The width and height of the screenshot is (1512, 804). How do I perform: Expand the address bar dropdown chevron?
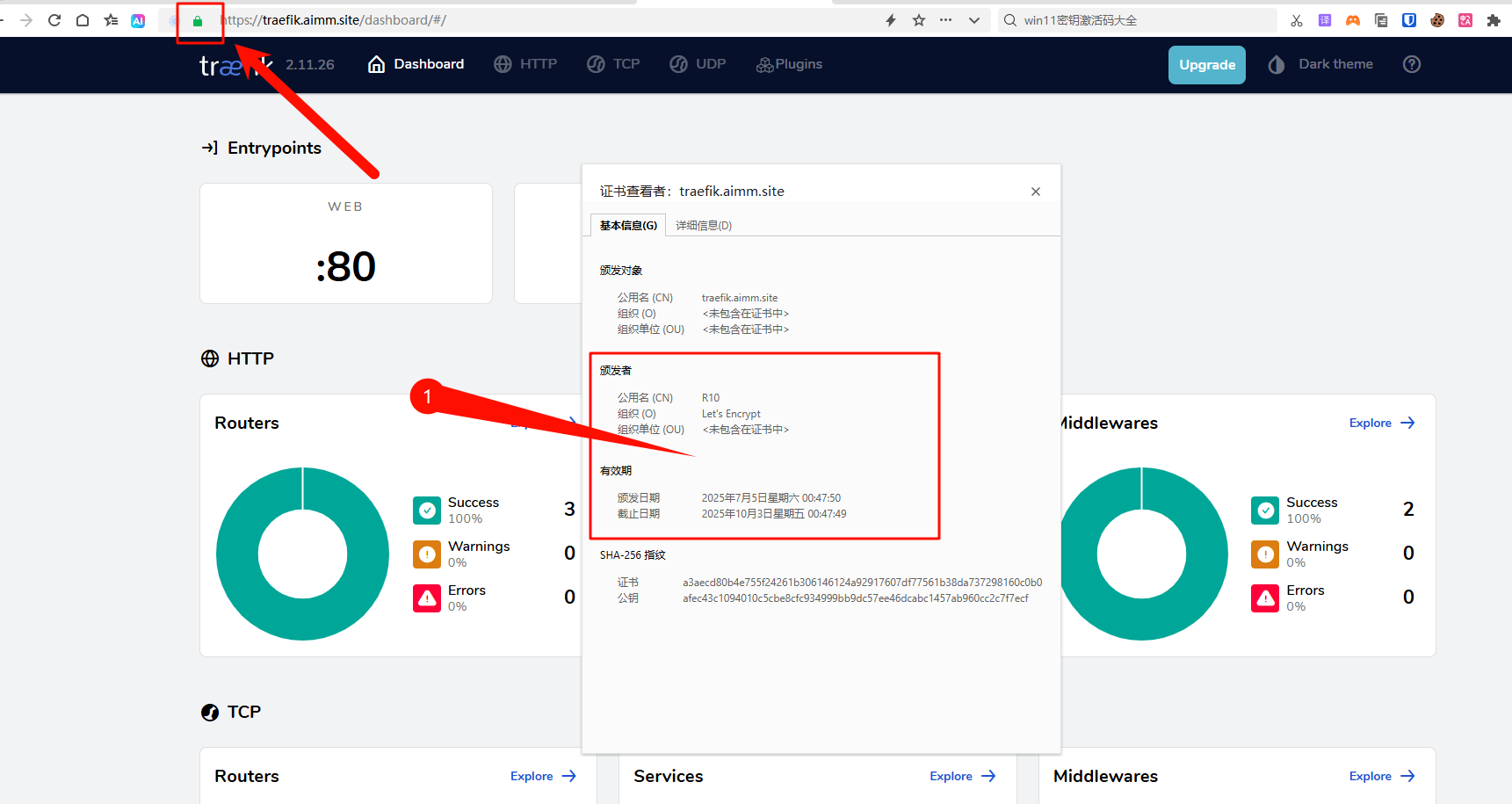click(973, 20)
